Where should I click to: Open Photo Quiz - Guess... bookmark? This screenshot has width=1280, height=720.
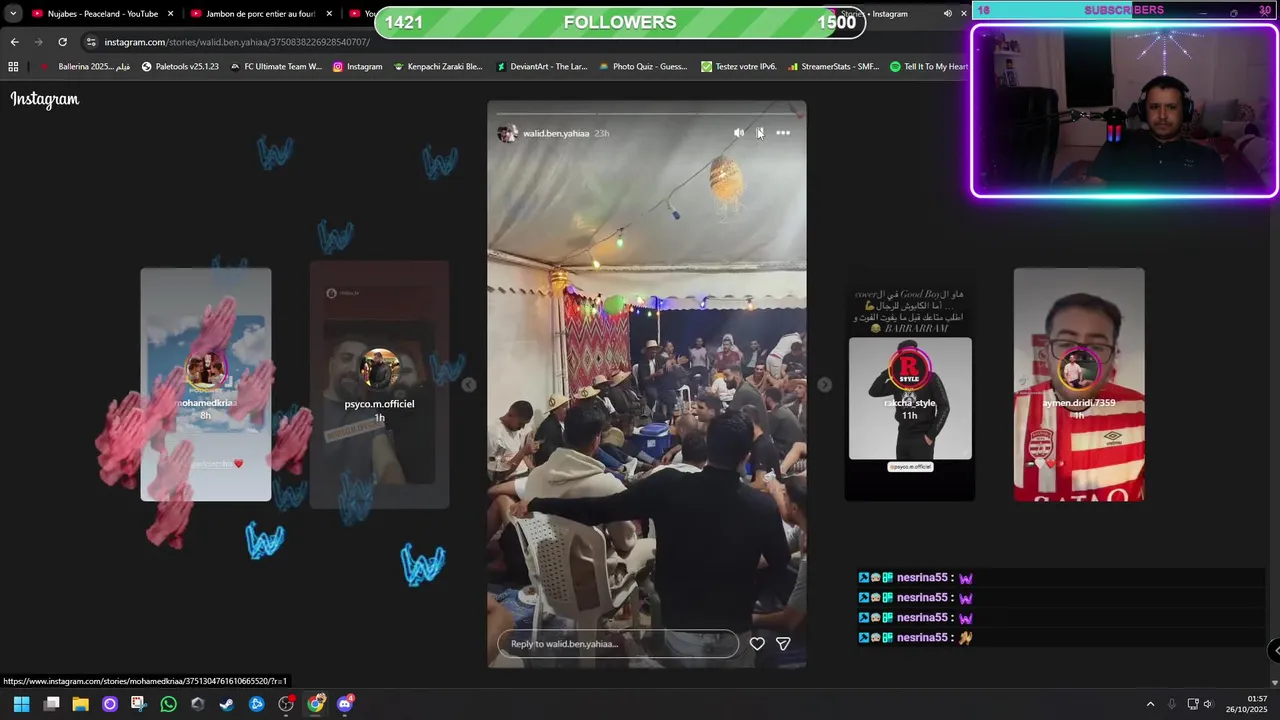pos(643,67)
